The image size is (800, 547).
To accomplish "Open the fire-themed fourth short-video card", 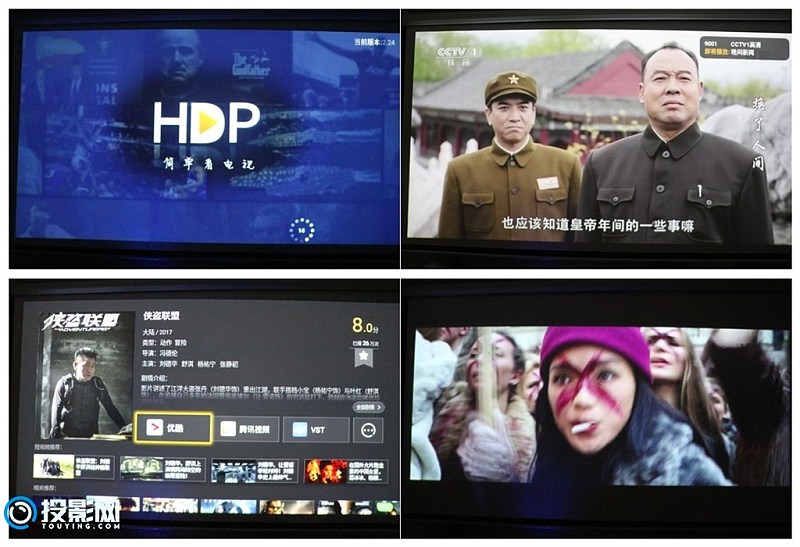I will click(346, 471).
